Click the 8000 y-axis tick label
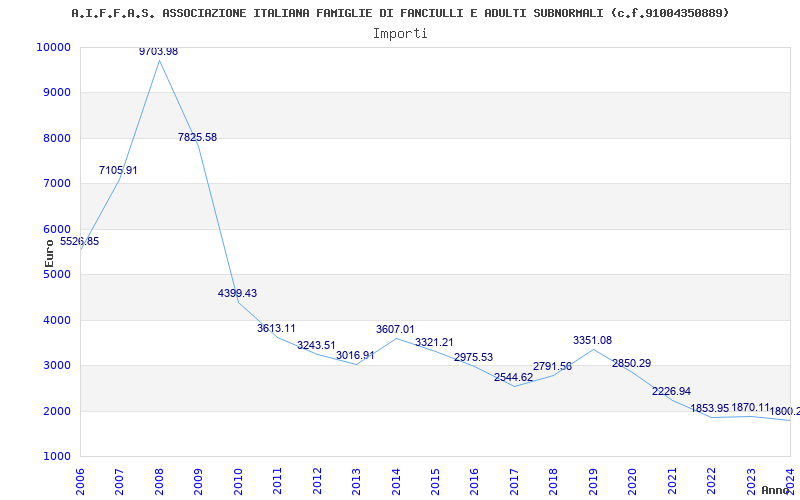 (56, 138)
